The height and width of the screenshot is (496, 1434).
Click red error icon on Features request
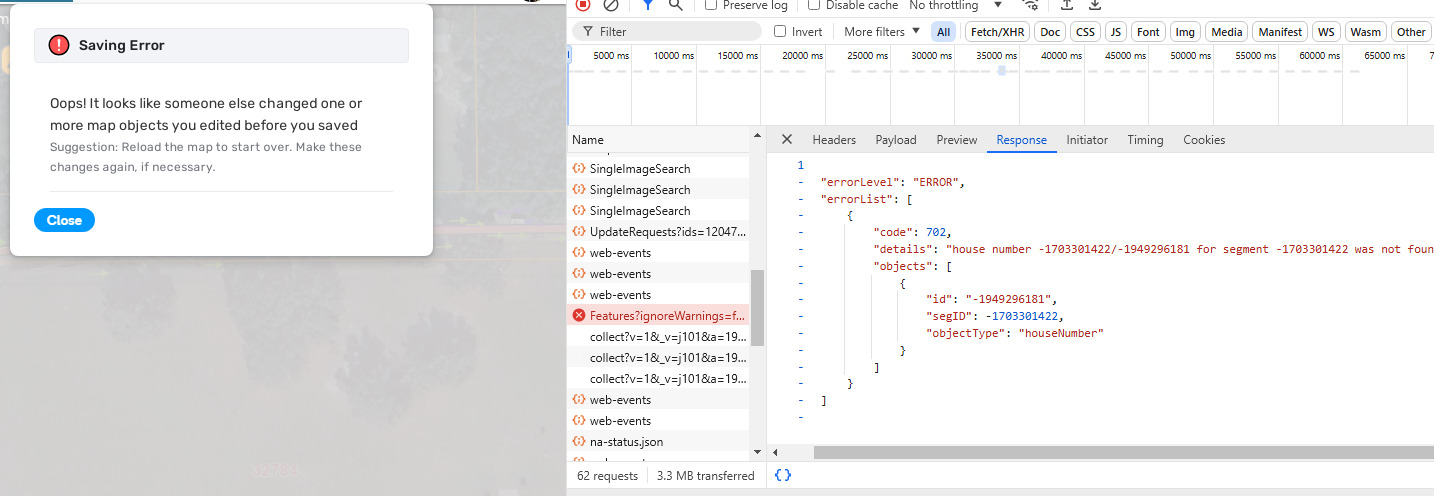(x=578, y=315)
